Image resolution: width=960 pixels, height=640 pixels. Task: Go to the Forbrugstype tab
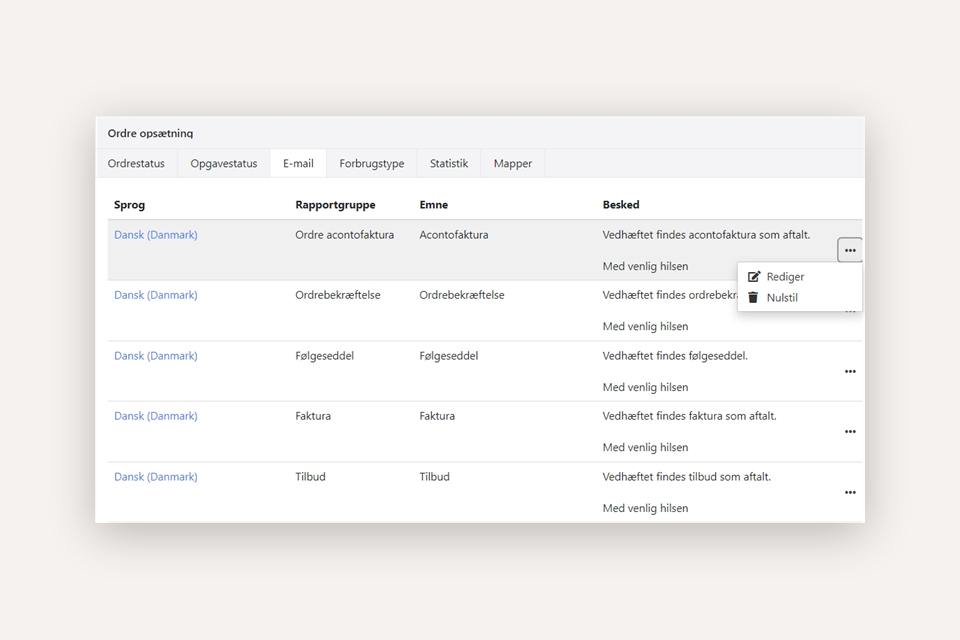point(371,163)
